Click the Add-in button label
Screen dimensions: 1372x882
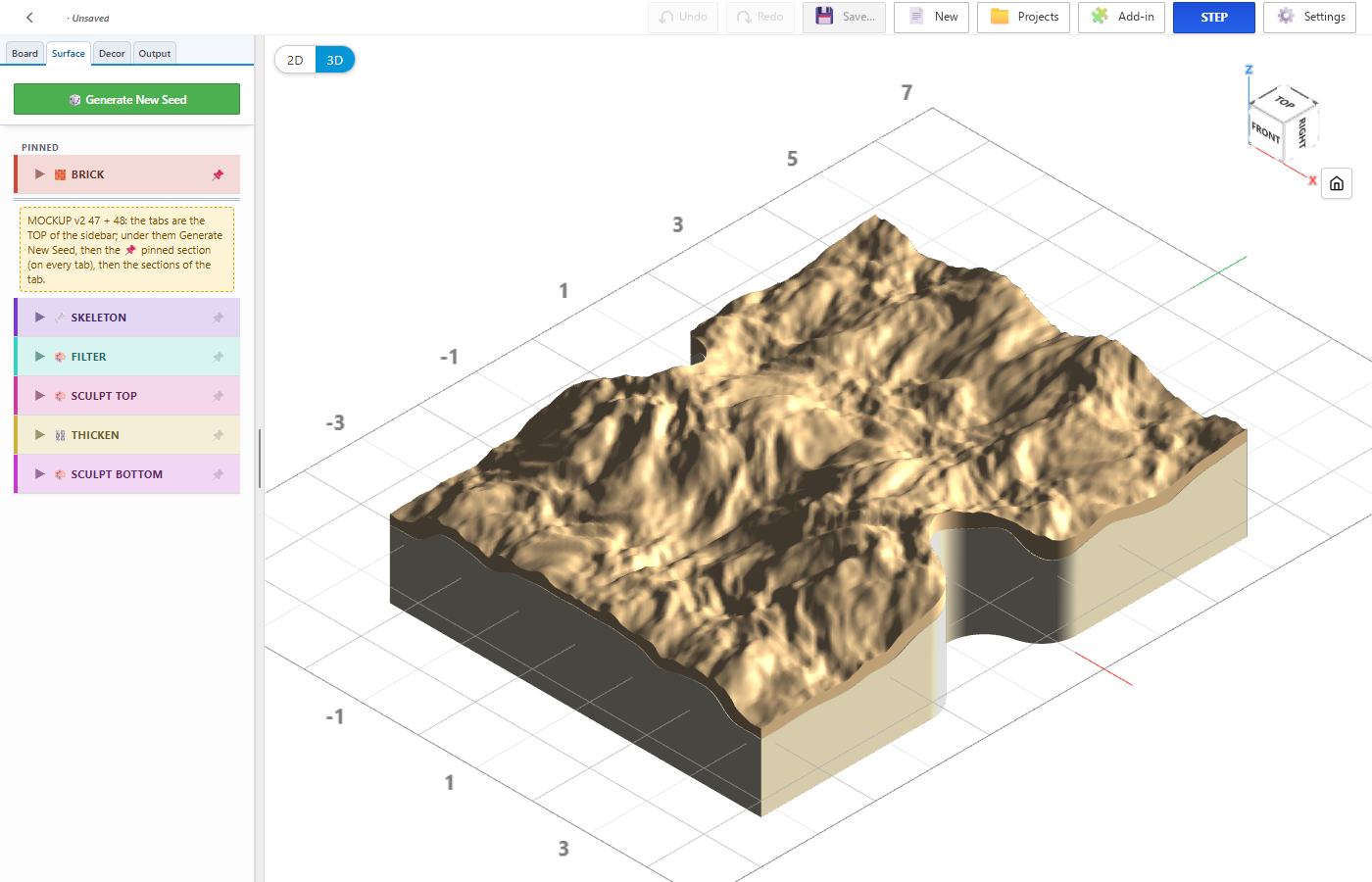point(1136,17)
